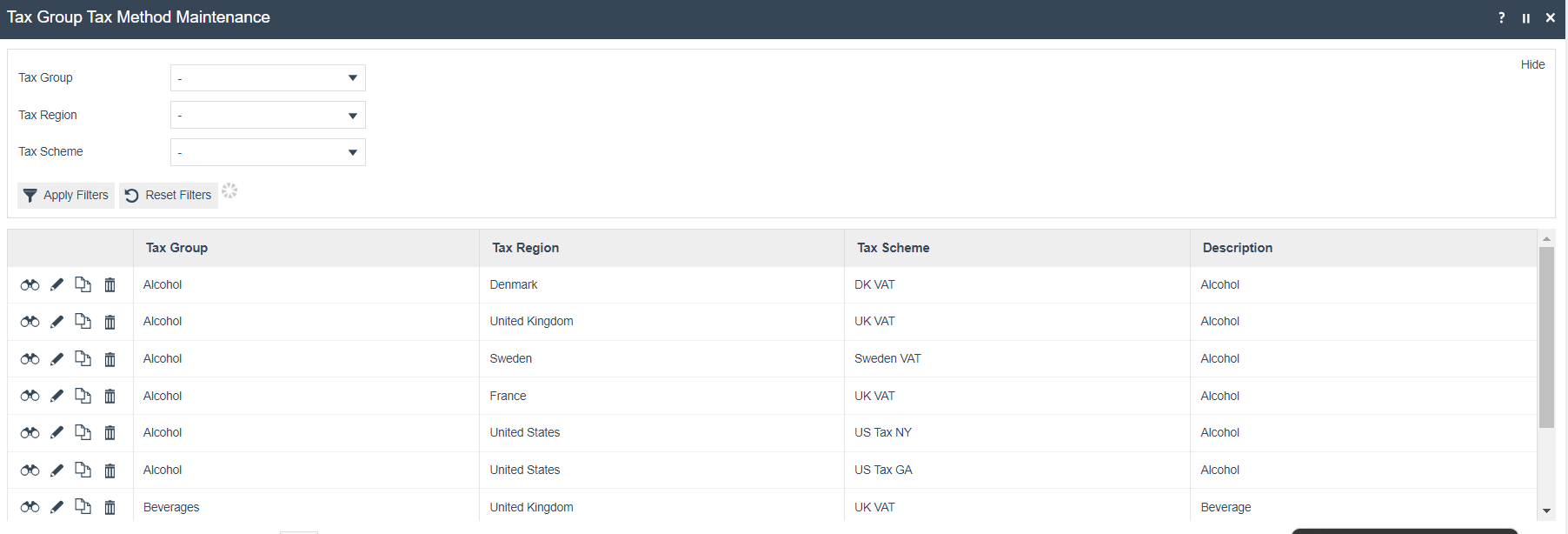
Task: View the Alcohol Sweden row details
Action: coord(30,358)
